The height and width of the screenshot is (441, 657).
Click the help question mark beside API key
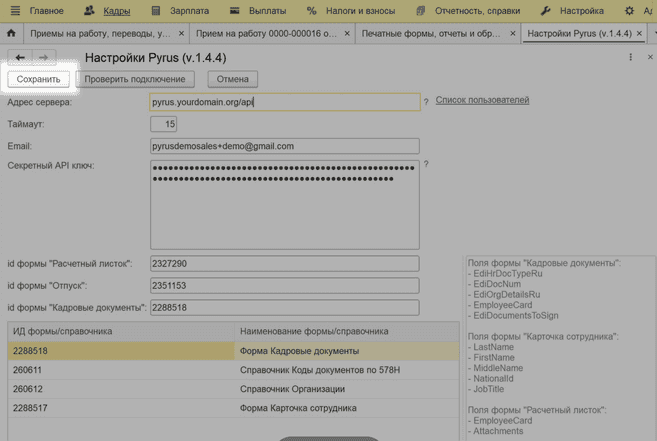pyautogui.click(x=426, y=165)
